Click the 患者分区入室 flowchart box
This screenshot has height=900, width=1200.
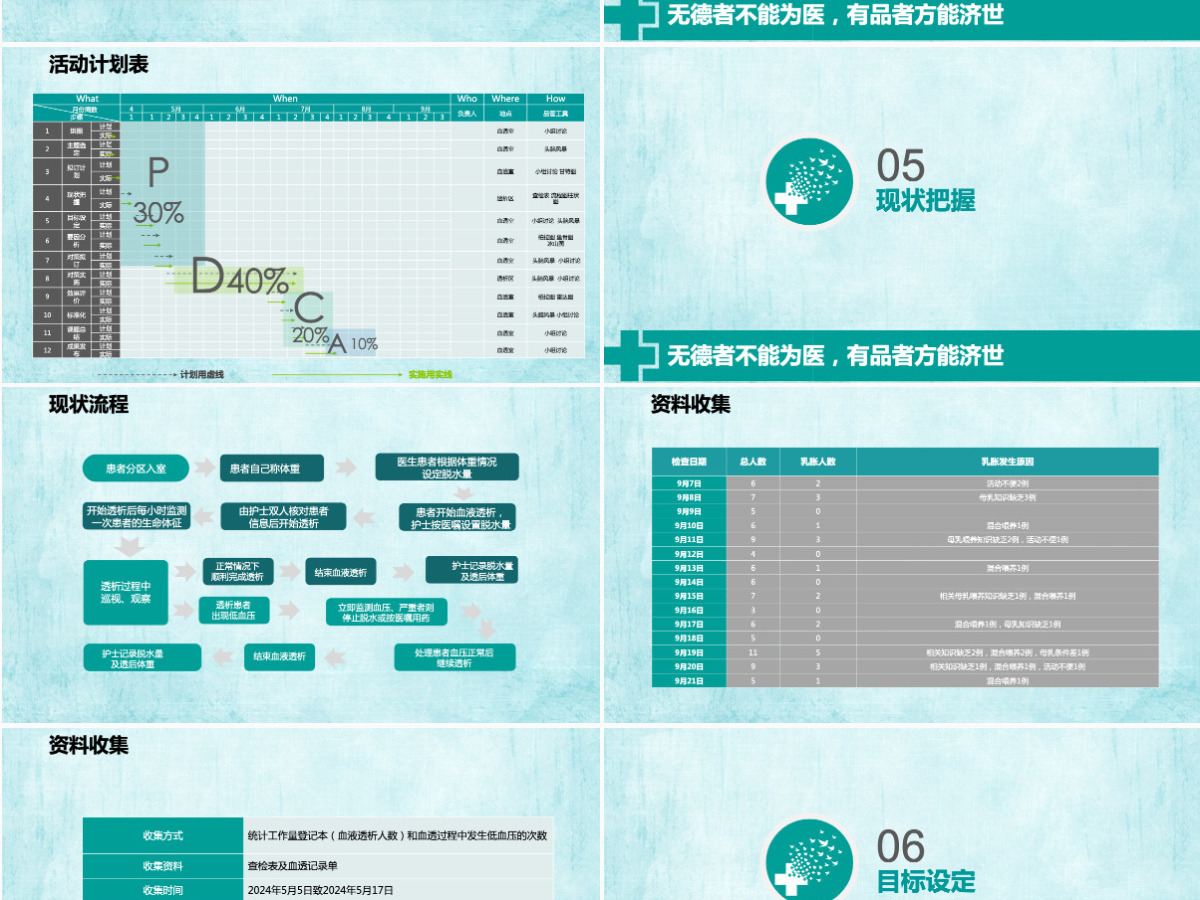(136, 467)
